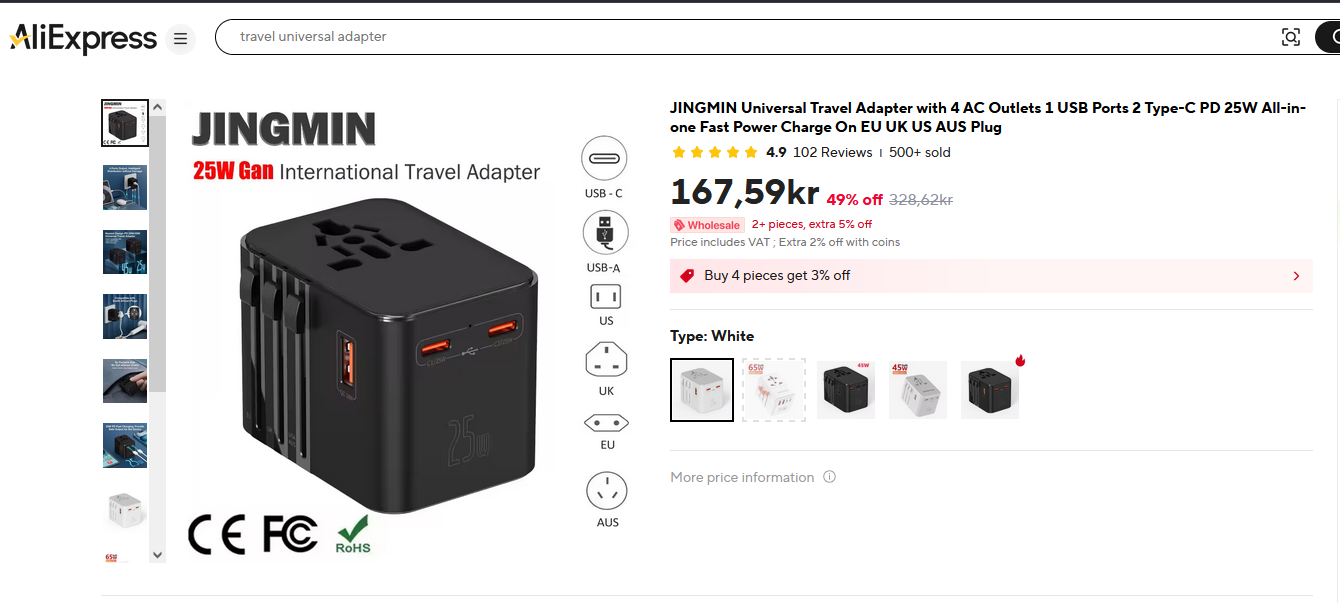Click the thumbnail list down arrow
This screenshot has height=603, width=1340.
tap(157, 554)
